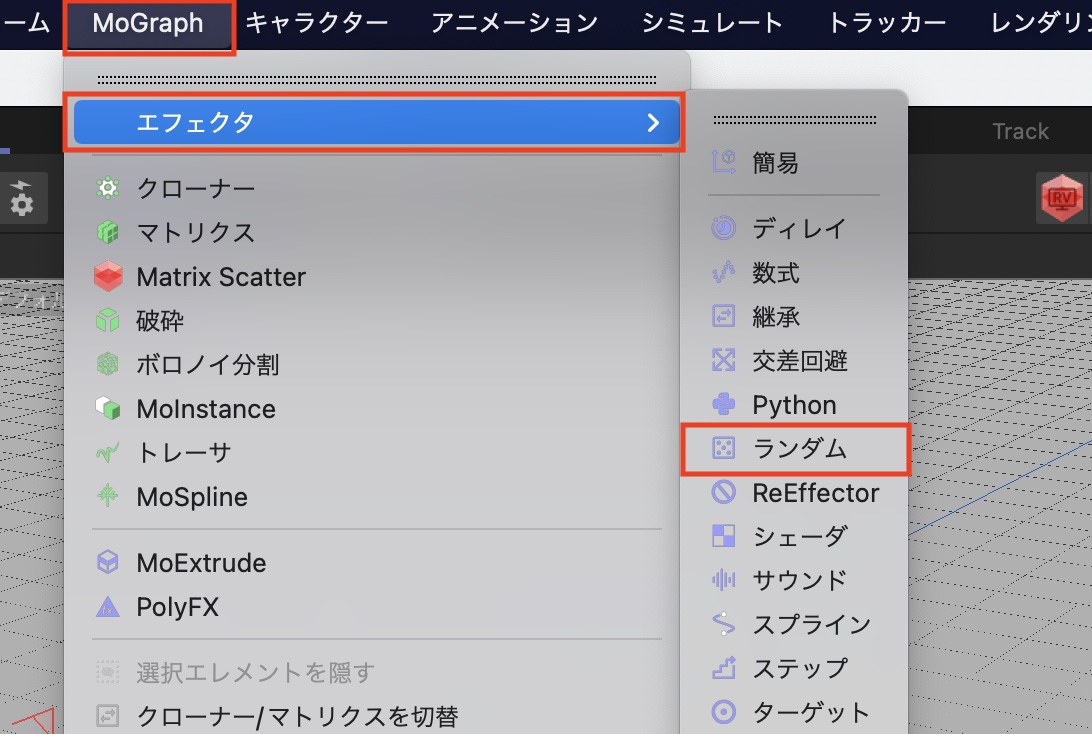Open the Animation (アニメーション) menu
Screen dimensions: 1092x734
514,23
